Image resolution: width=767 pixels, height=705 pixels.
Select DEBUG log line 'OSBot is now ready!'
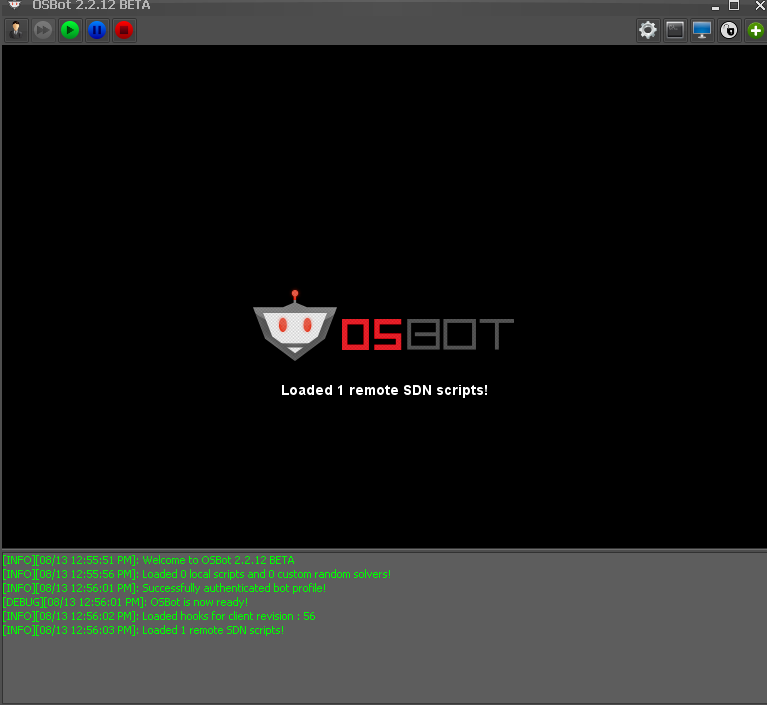point(125,602)
